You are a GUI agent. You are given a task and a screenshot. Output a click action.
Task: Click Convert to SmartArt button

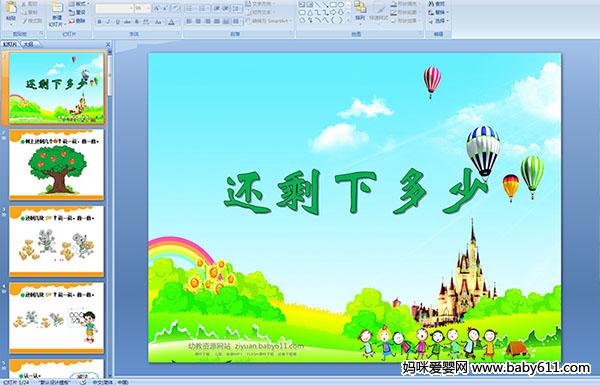pyautogui.click(x=269, y=21)
